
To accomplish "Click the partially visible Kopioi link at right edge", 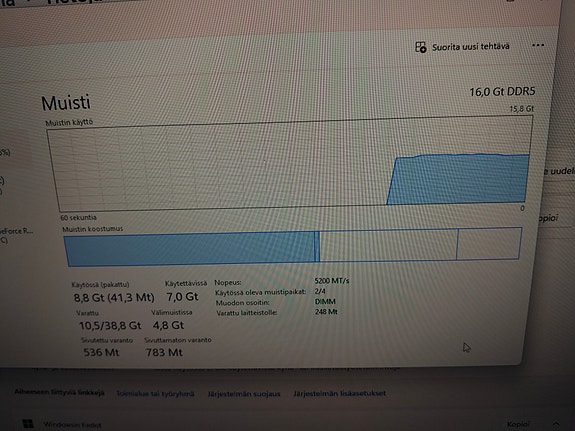I will 549,218.
